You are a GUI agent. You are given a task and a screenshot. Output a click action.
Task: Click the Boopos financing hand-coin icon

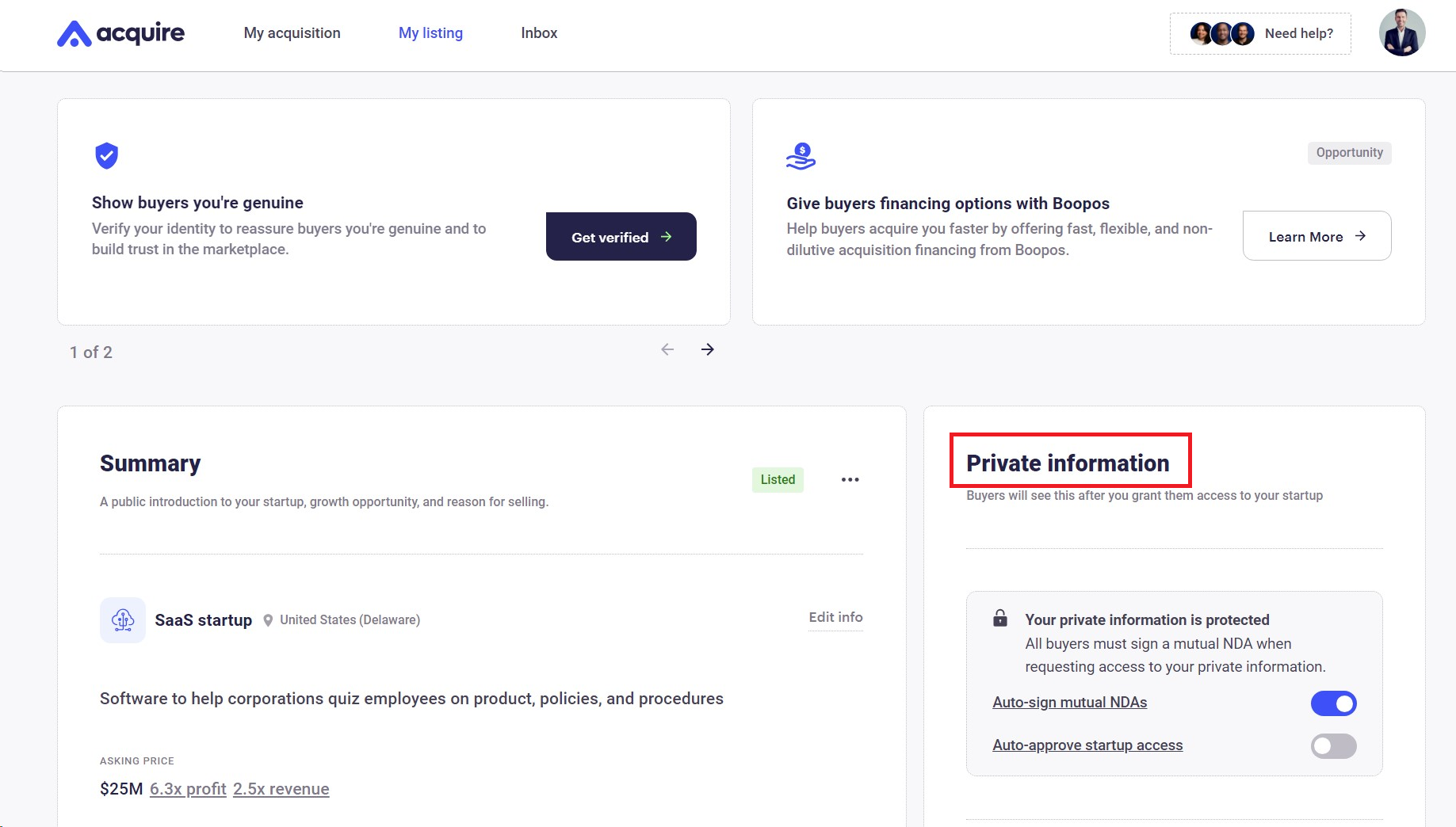801,156
